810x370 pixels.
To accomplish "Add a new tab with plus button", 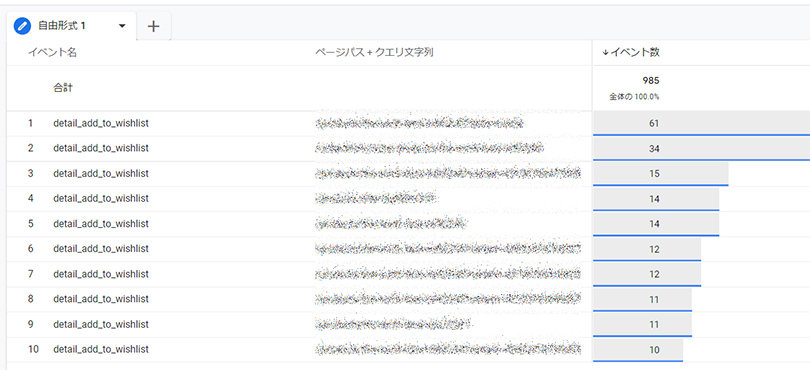I will (153, 26).
